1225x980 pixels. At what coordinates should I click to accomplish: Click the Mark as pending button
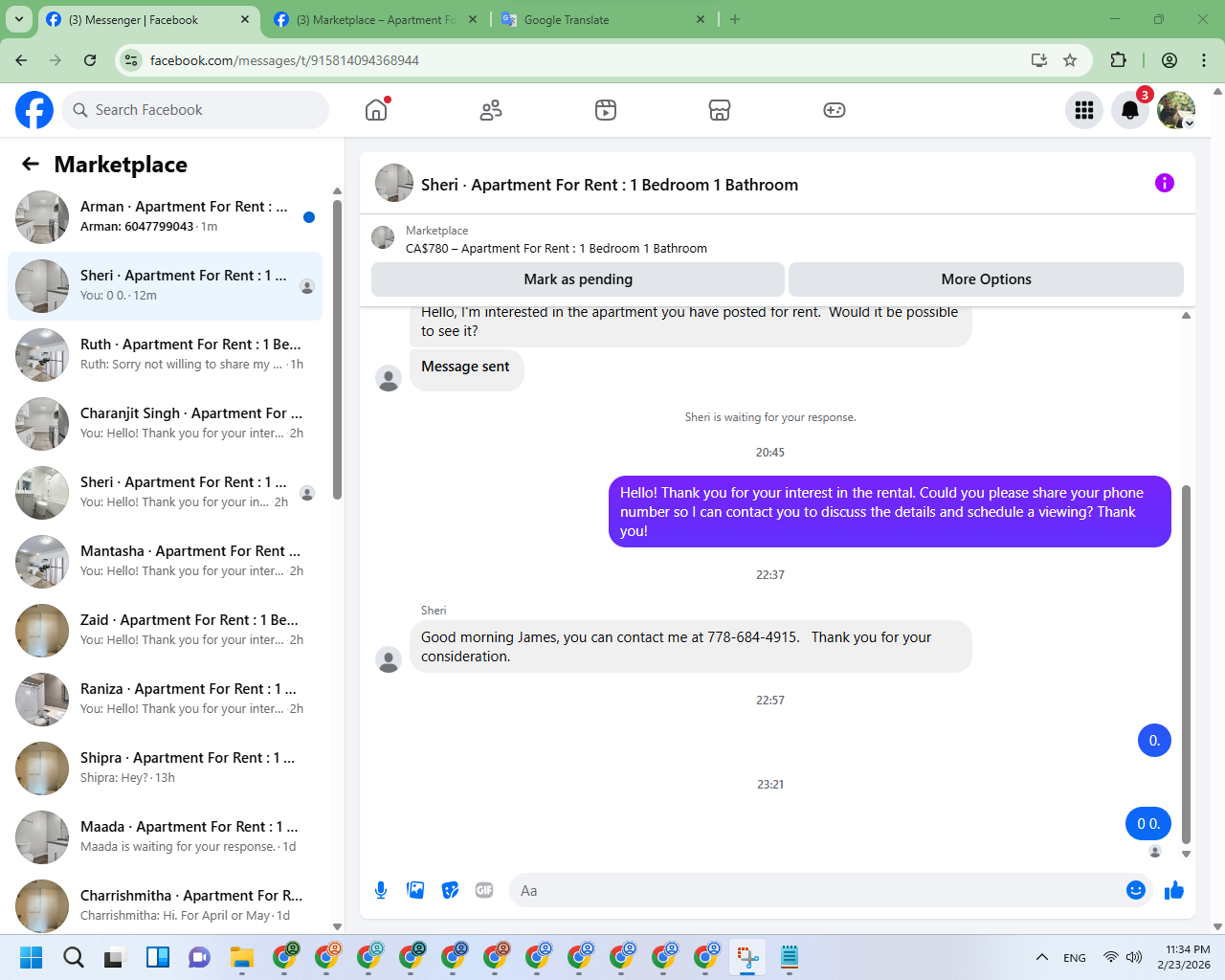pyautogui.click(x=578, y=279)
